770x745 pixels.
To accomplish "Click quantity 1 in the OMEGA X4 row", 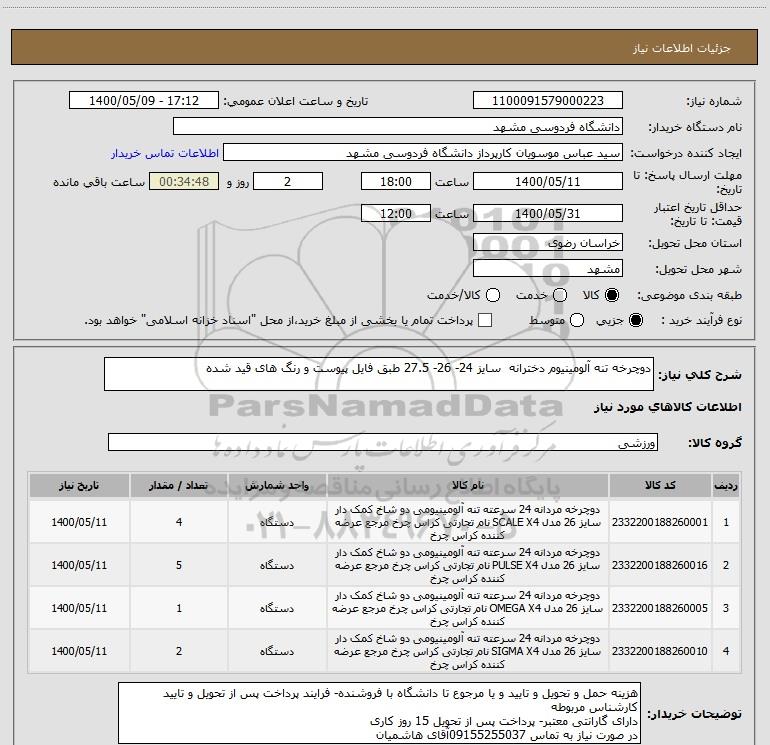I will [x=179, y=608].
